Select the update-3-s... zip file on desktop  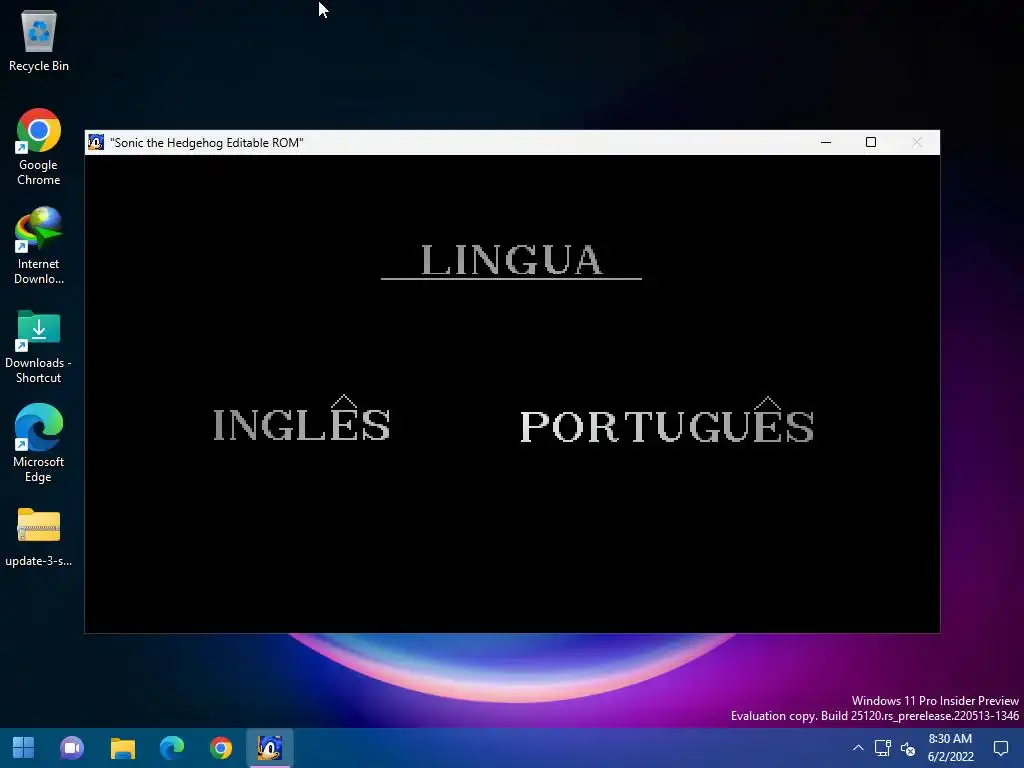point(39,537)
